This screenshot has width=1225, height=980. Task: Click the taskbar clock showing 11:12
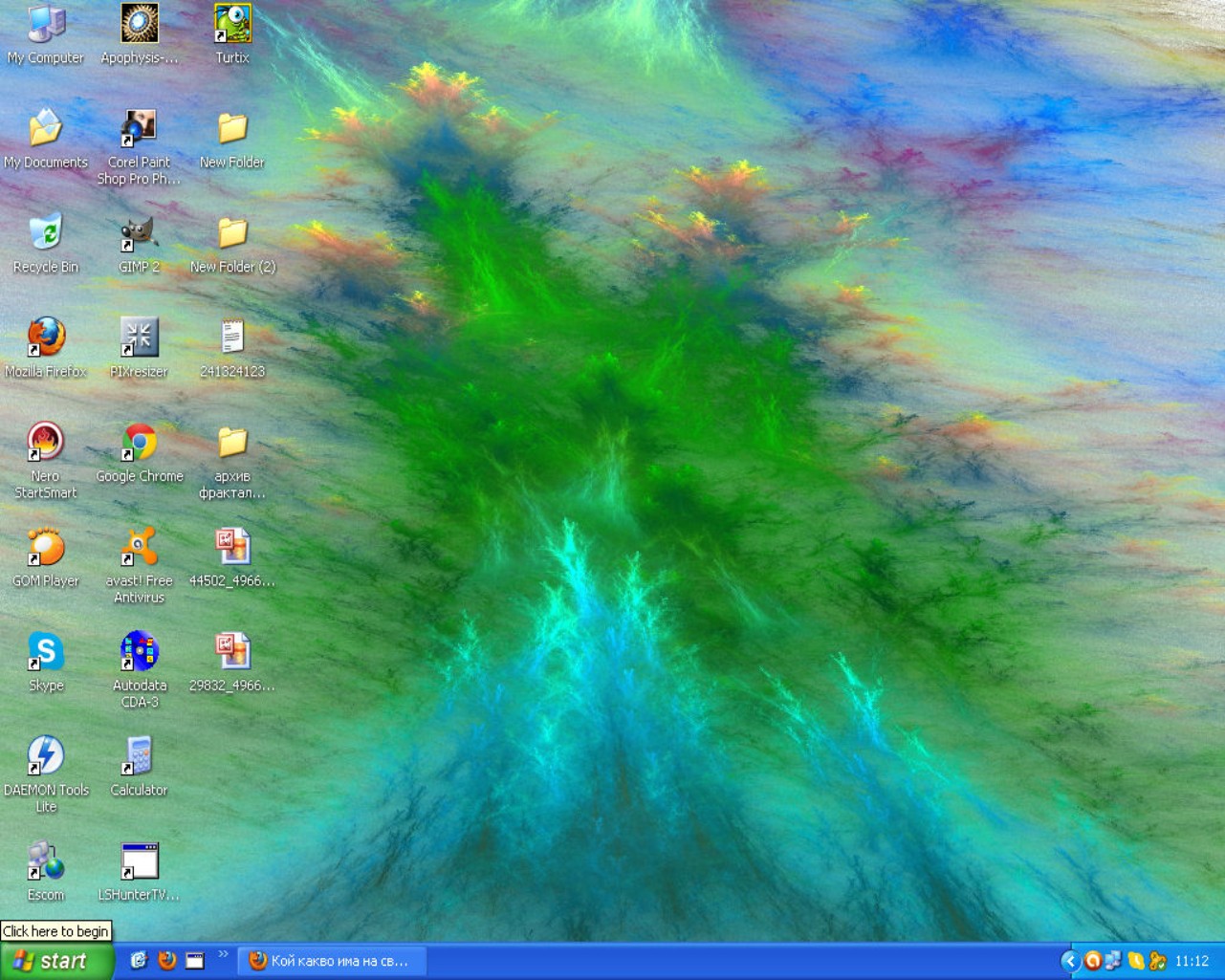(x=1192, y=961)
